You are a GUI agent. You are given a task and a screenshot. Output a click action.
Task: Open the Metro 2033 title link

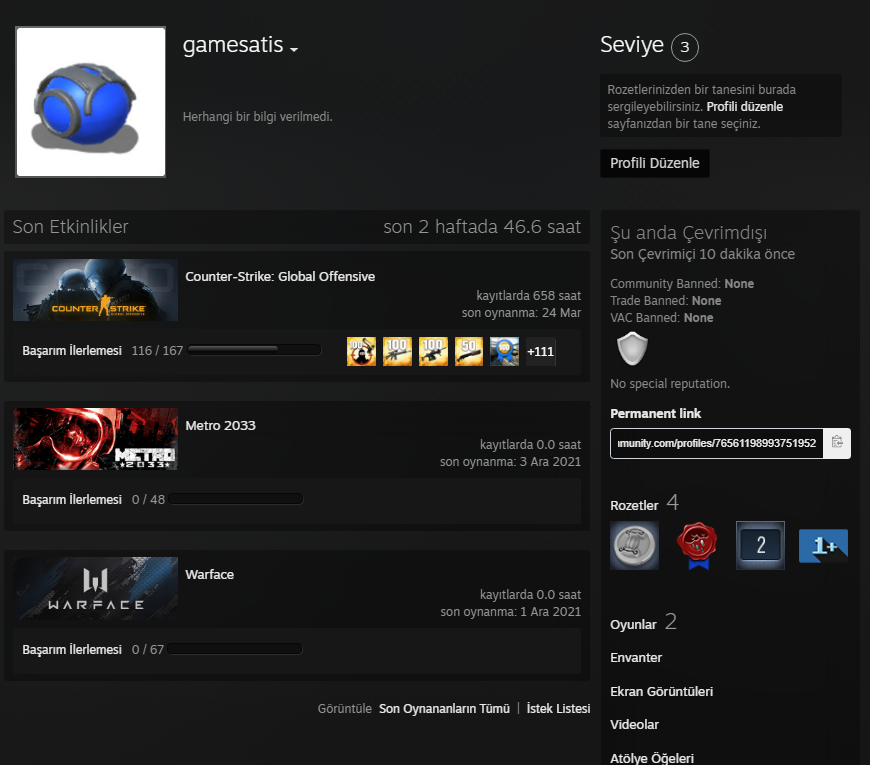click(220, 425)
